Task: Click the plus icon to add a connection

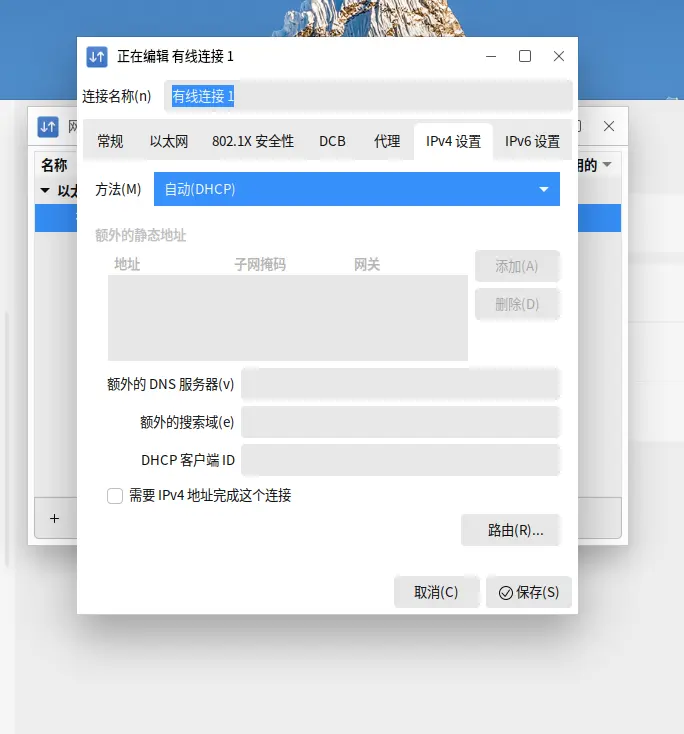Action: 54,518
